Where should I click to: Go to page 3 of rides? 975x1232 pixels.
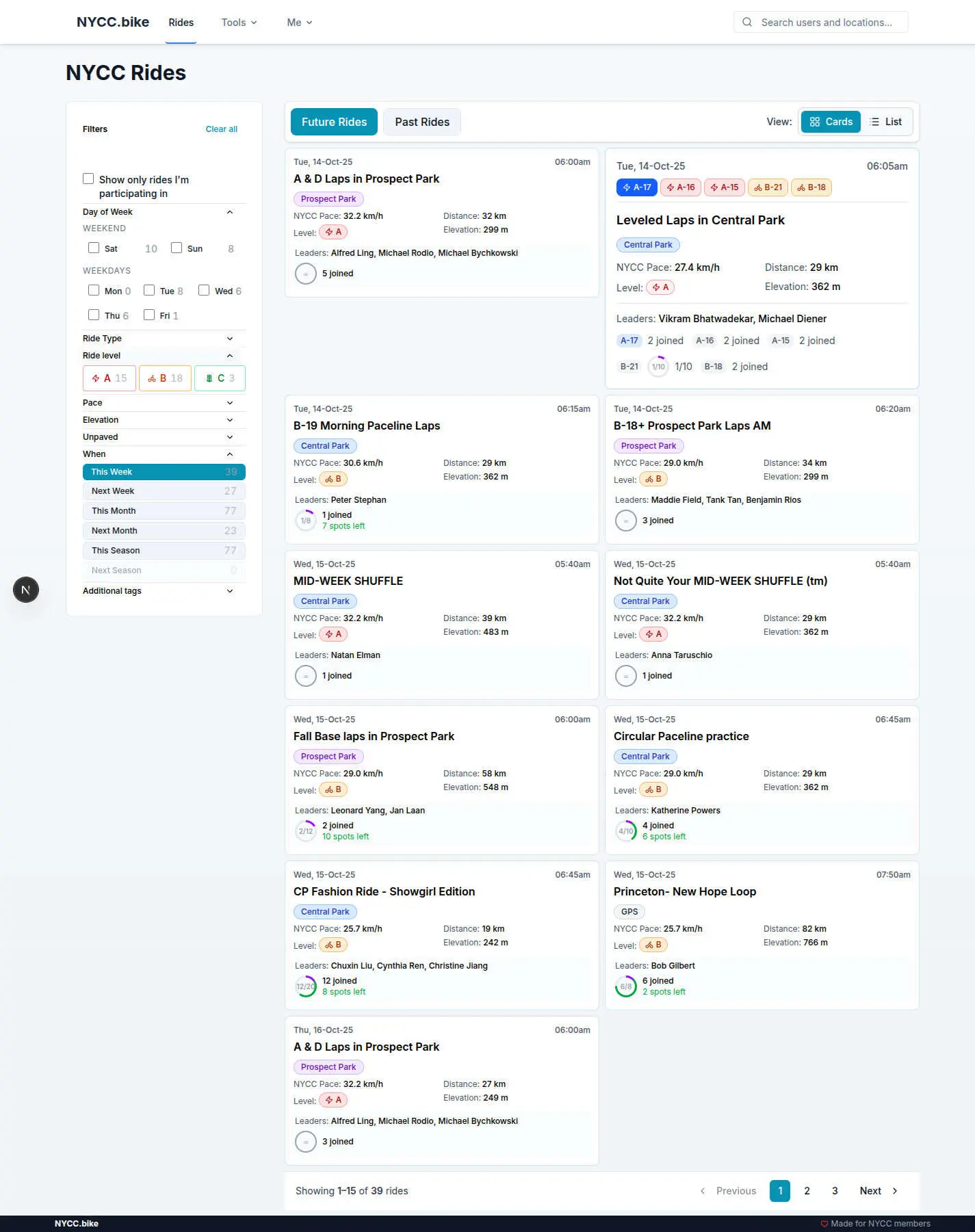pyautogui.click(x=835, y=1191)
